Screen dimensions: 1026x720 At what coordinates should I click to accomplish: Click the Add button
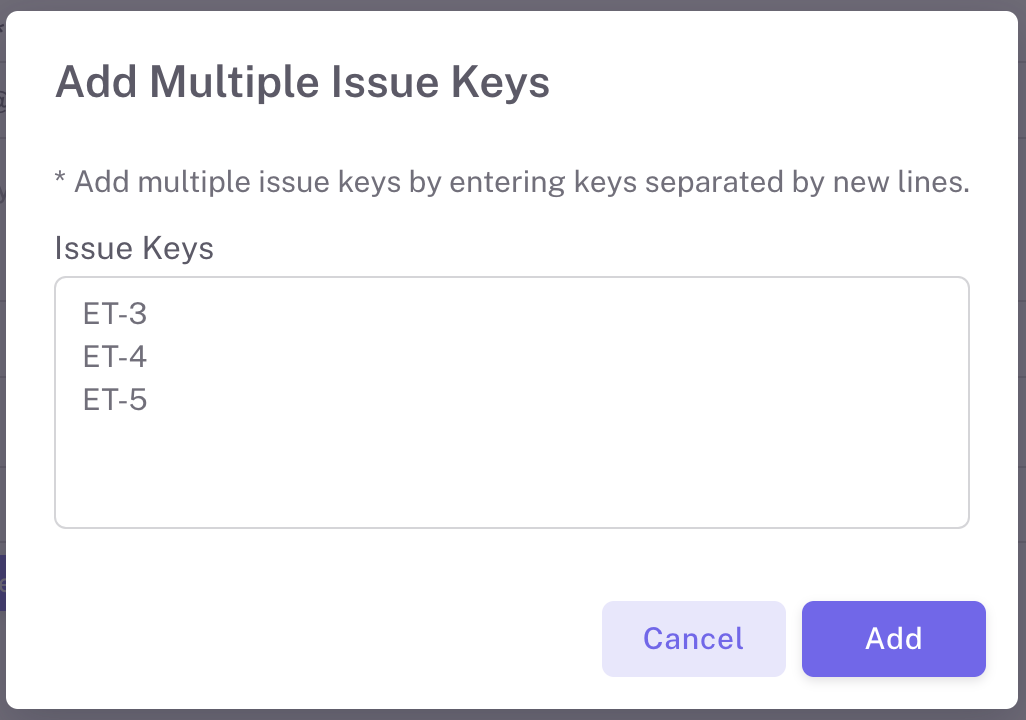pyautogui.click(x=893, y=639)
